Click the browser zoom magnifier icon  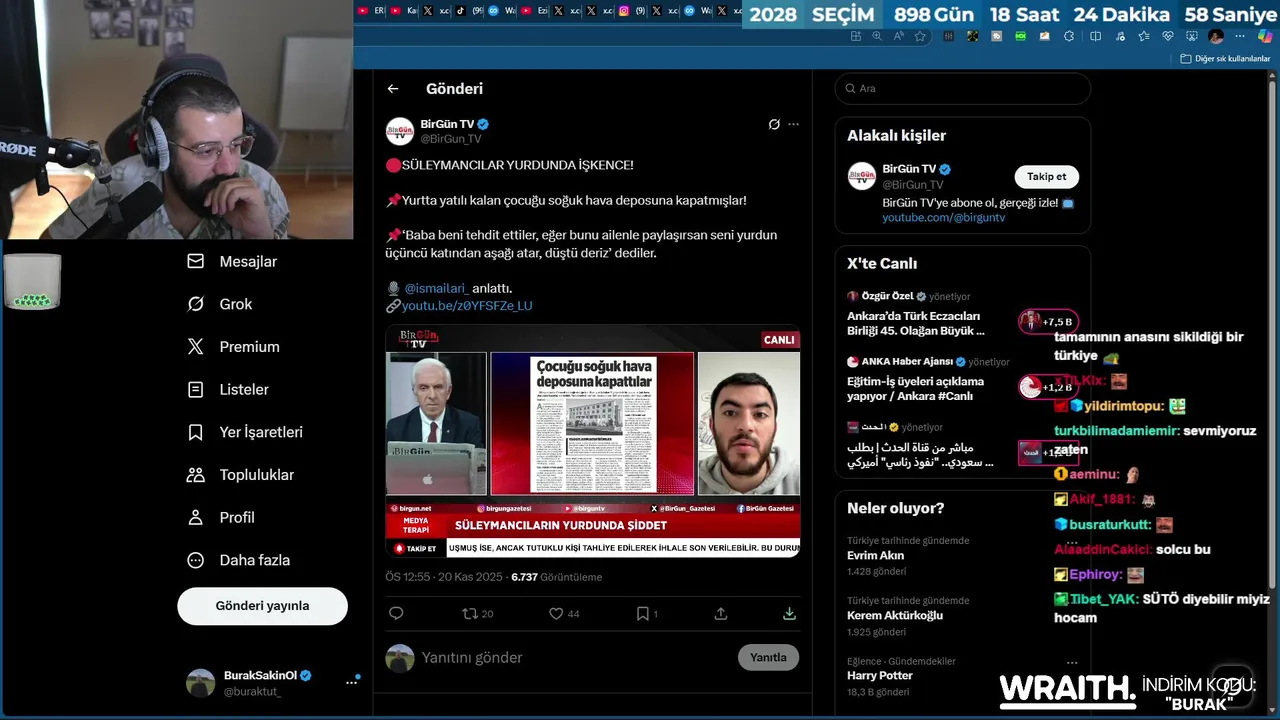coord(877,36)
